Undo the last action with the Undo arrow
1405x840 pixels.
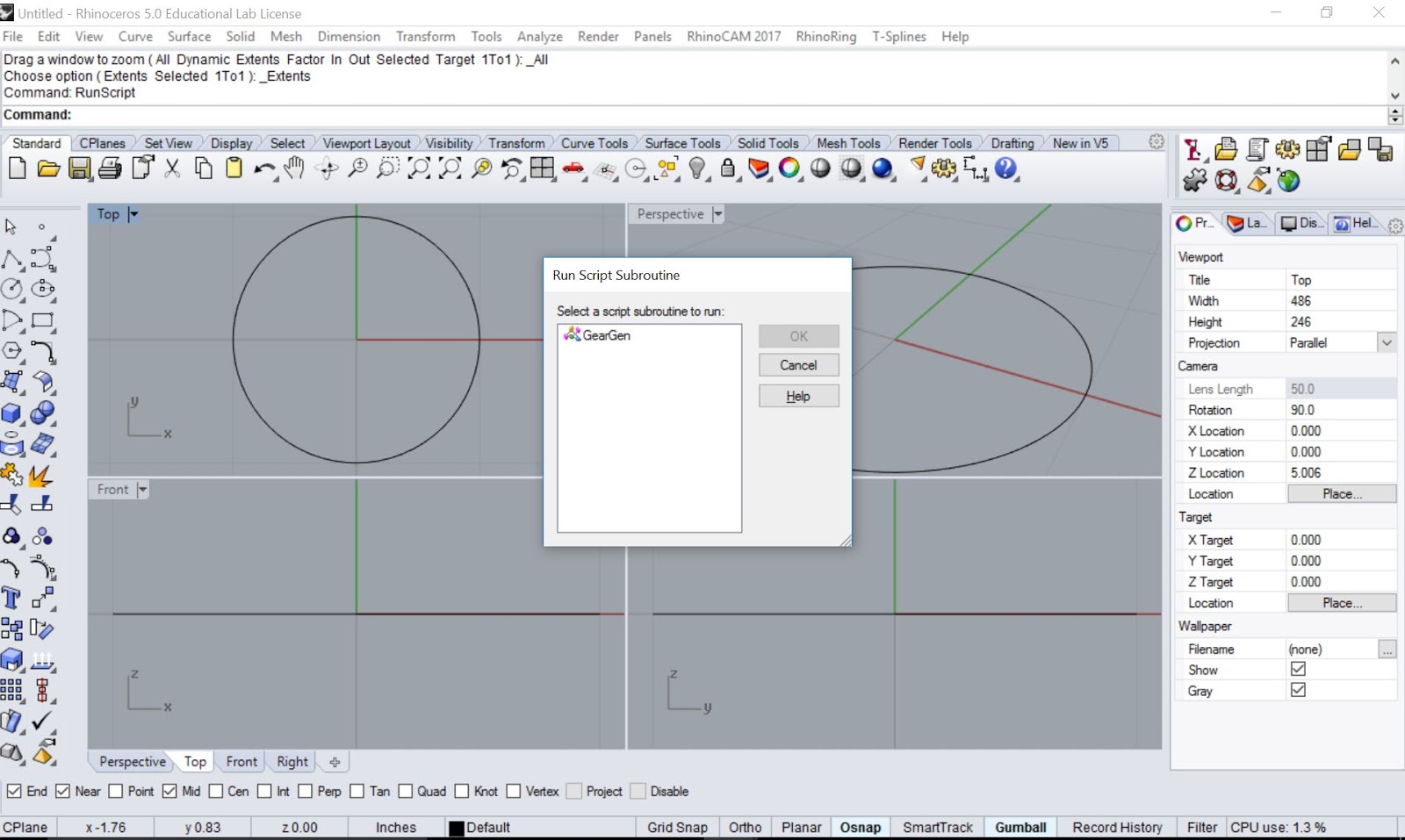coord(263,169)
